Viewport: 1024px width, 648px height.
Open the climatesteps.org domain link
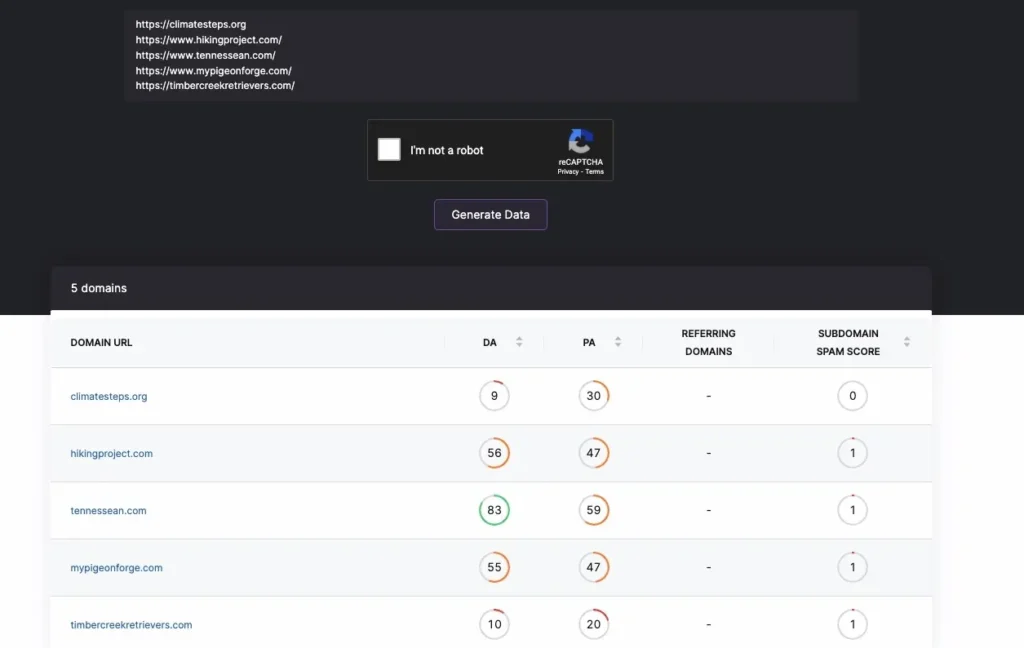109,397
